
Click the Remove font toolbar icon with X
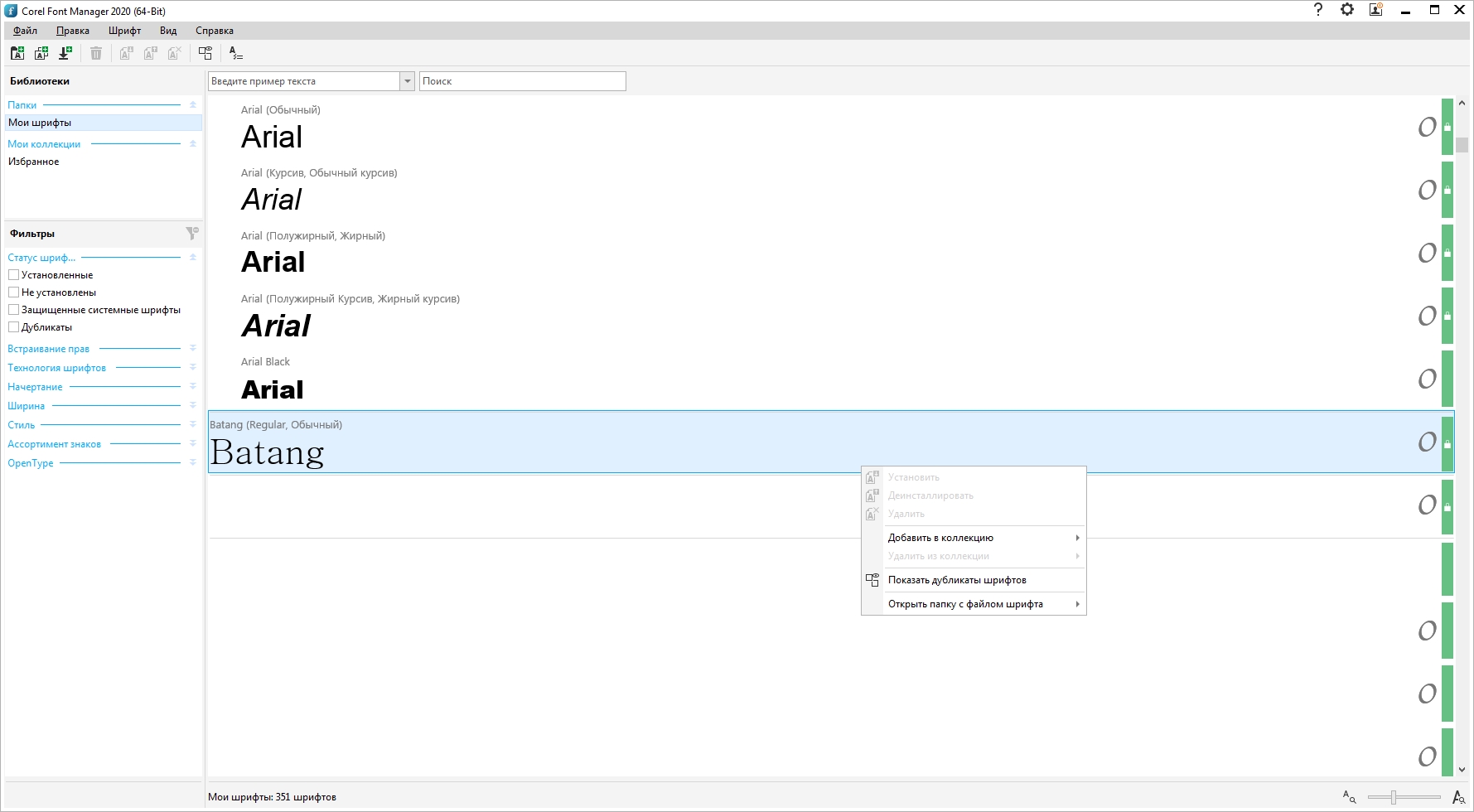pos(174,53)
